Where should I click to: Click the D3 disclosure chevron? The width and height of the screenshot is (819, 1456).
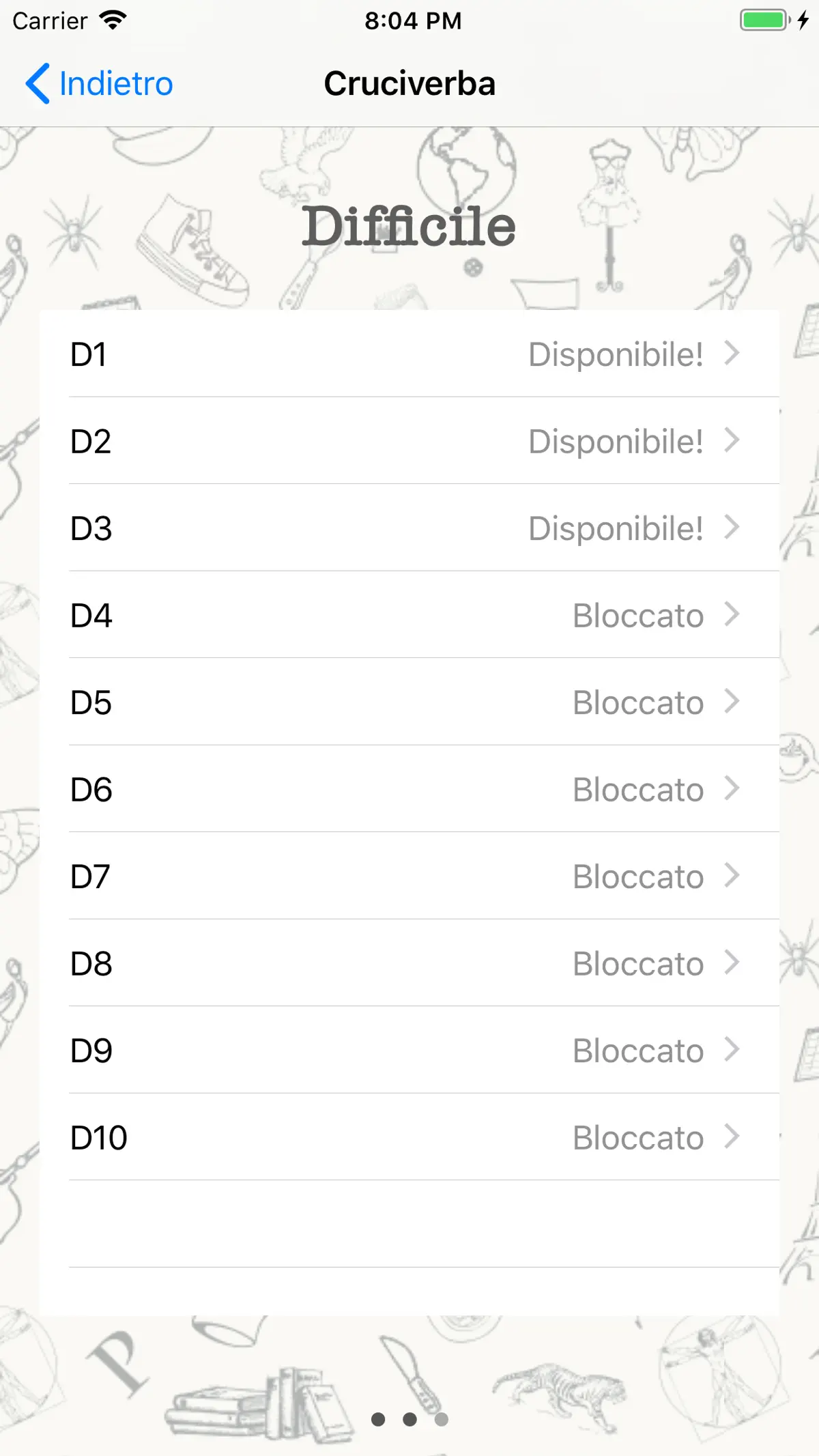pos(732,528)
